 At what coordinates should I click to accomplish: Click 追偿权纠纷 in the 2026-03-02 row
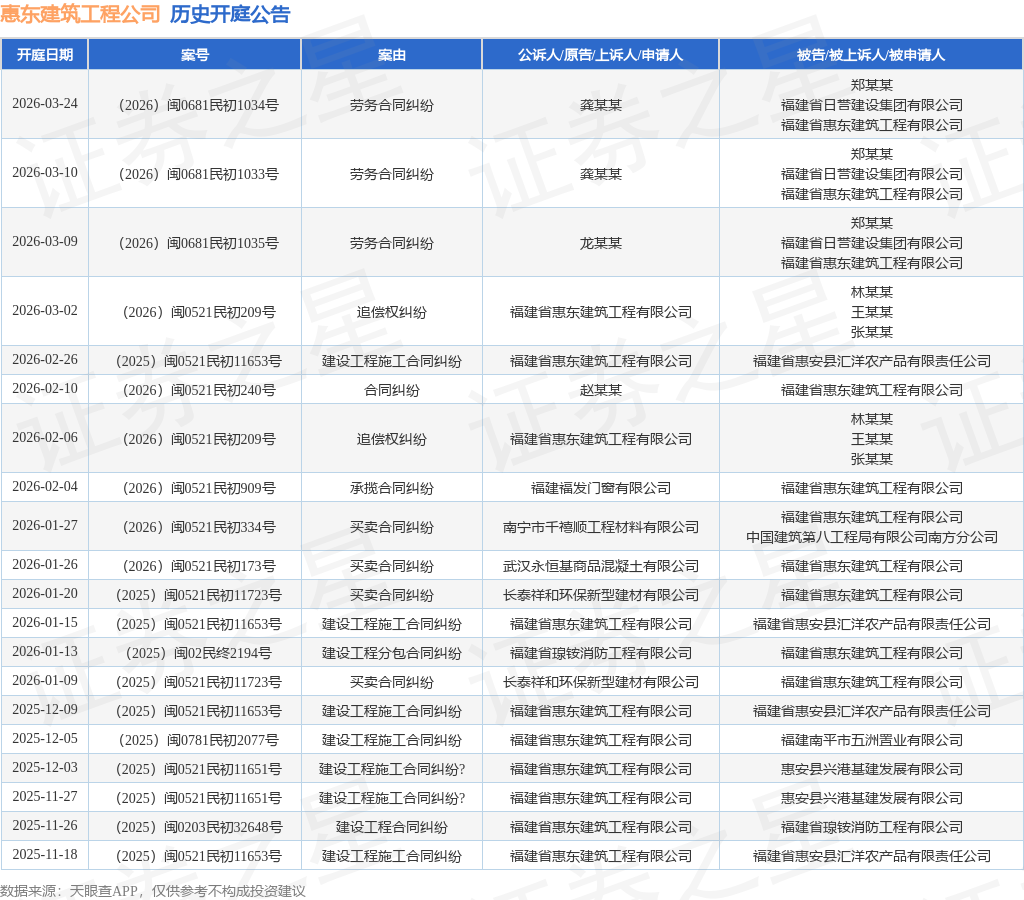392,312
